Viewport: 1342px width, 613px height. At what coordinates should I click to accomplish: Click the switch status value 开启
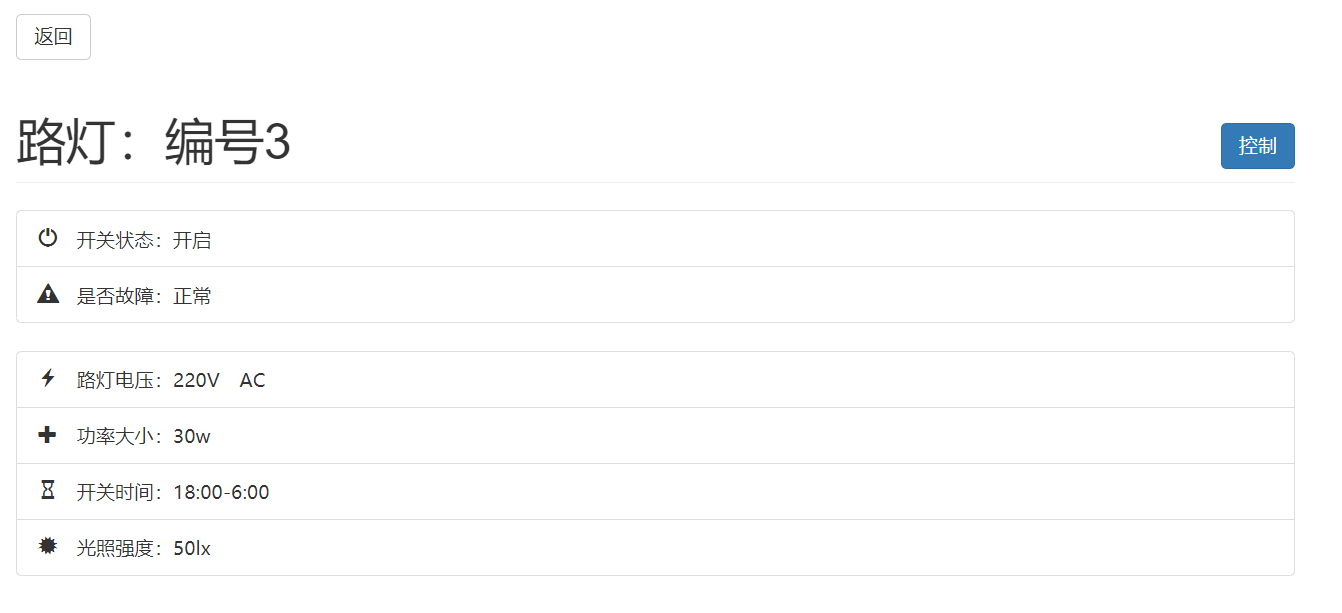(192, 241)
